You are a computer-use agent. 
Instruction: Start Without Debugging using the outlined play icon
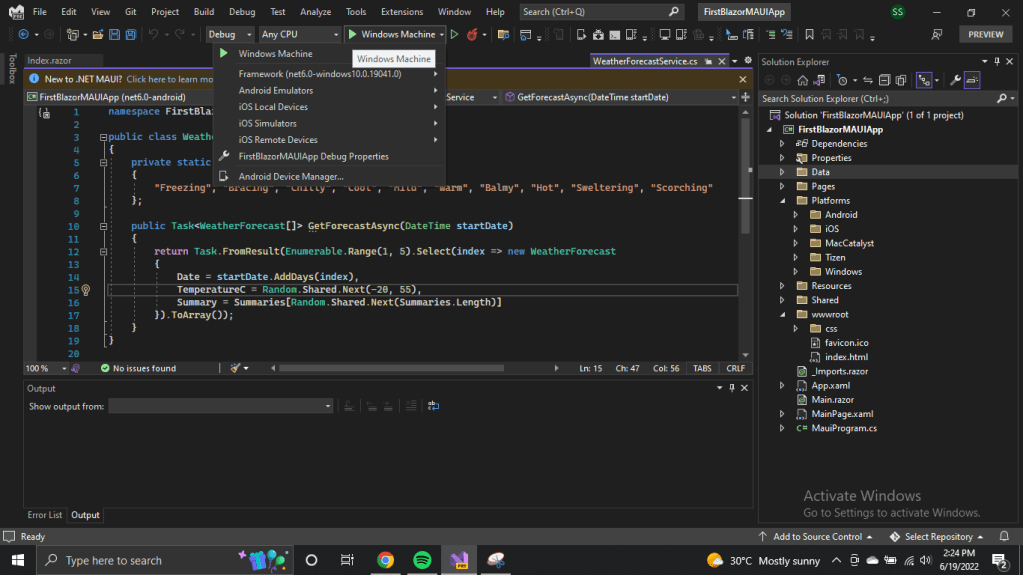[x=455, y=34]
